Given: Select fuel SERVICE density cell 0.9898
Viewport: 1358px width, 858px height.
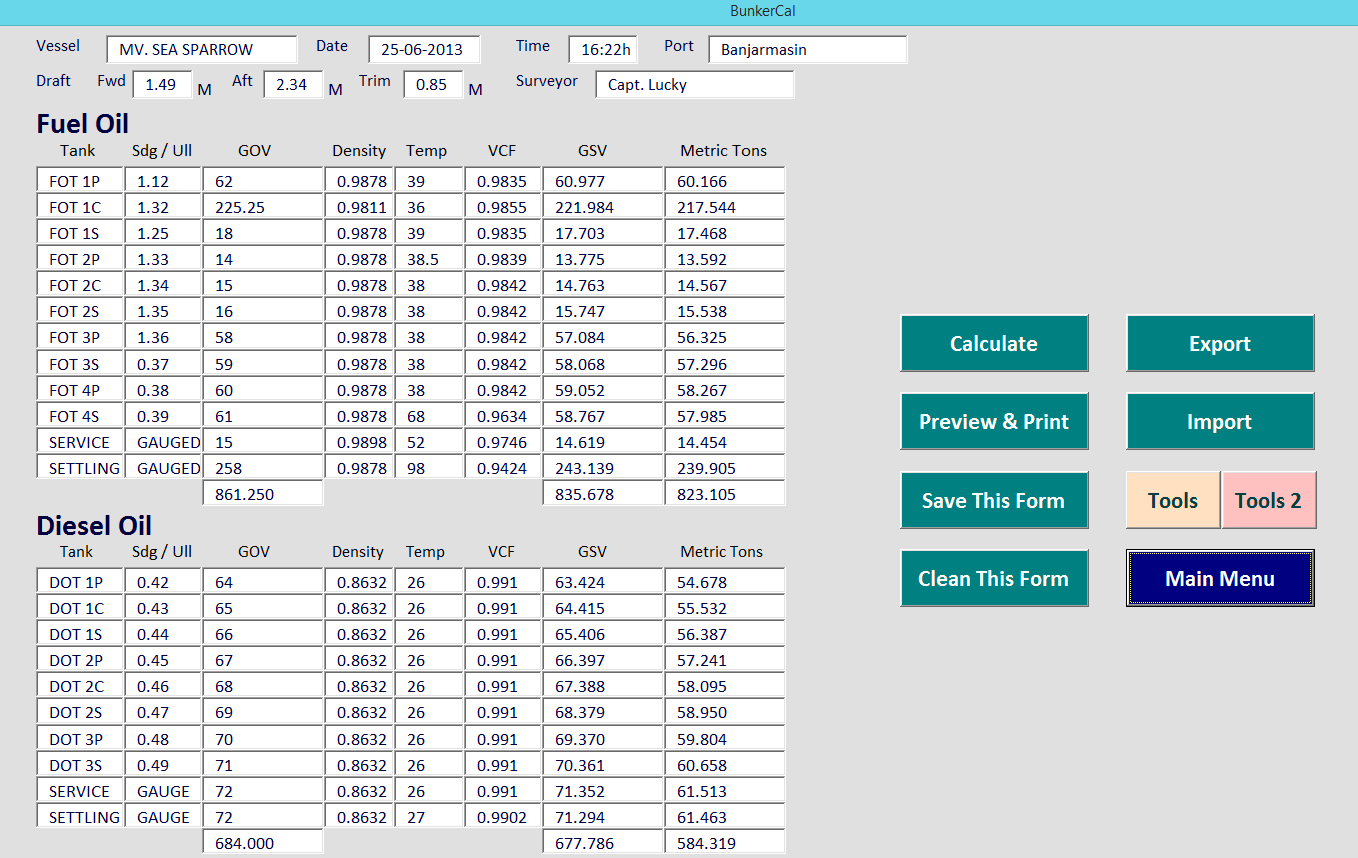Looking at the screenshot, I should (x=359, y=442).
